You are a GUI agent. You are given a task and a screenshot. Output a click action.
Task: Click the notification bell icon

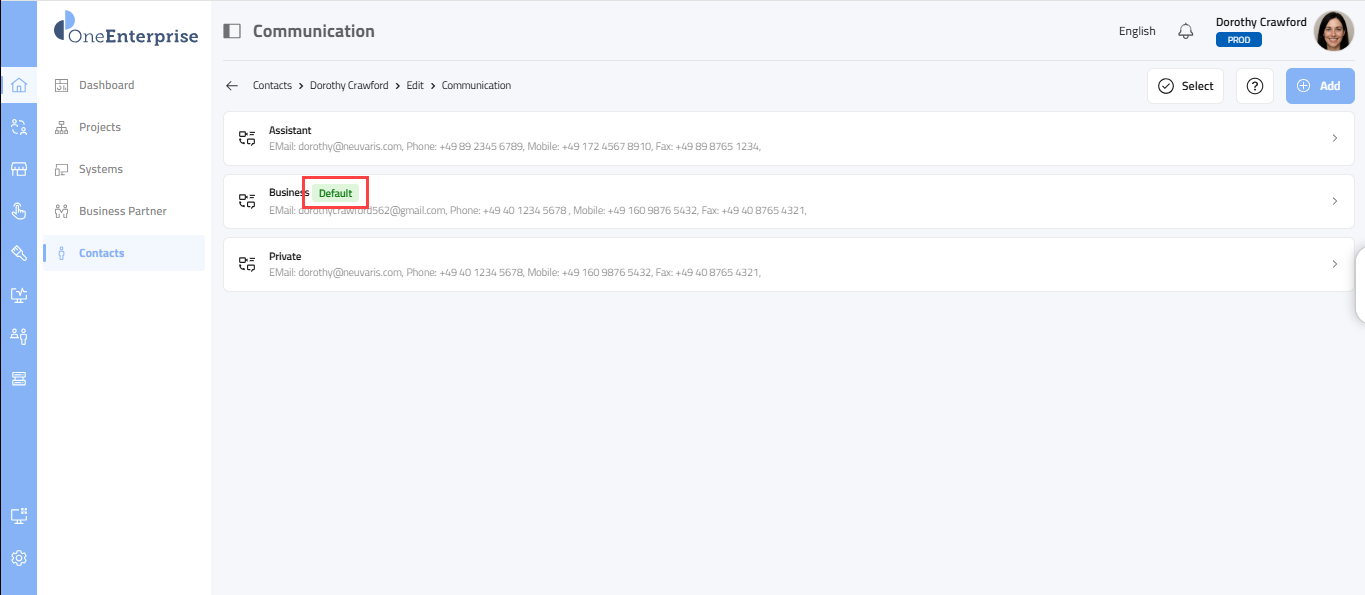1186,31
